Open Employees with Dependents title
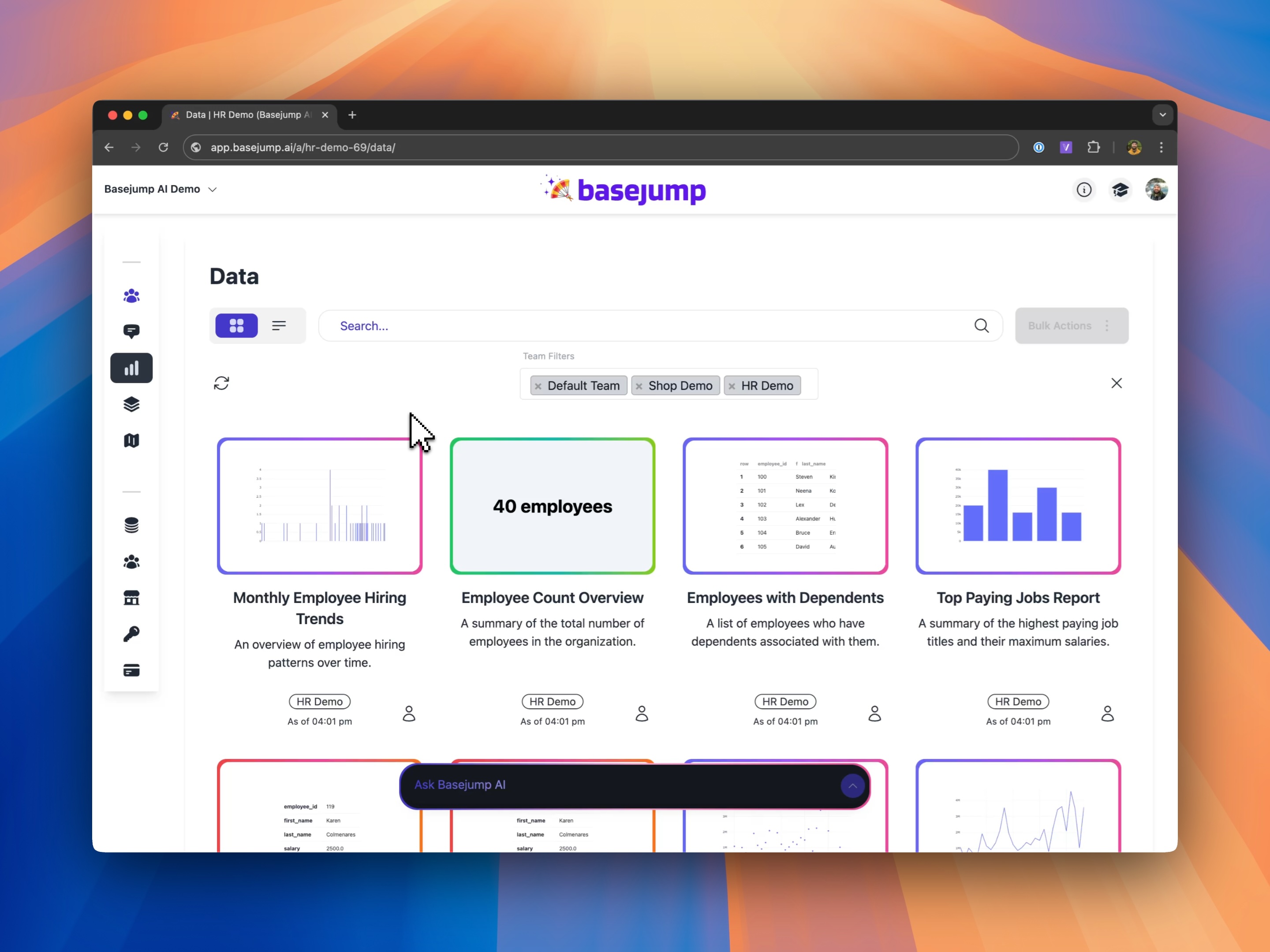 click(785, 598)
